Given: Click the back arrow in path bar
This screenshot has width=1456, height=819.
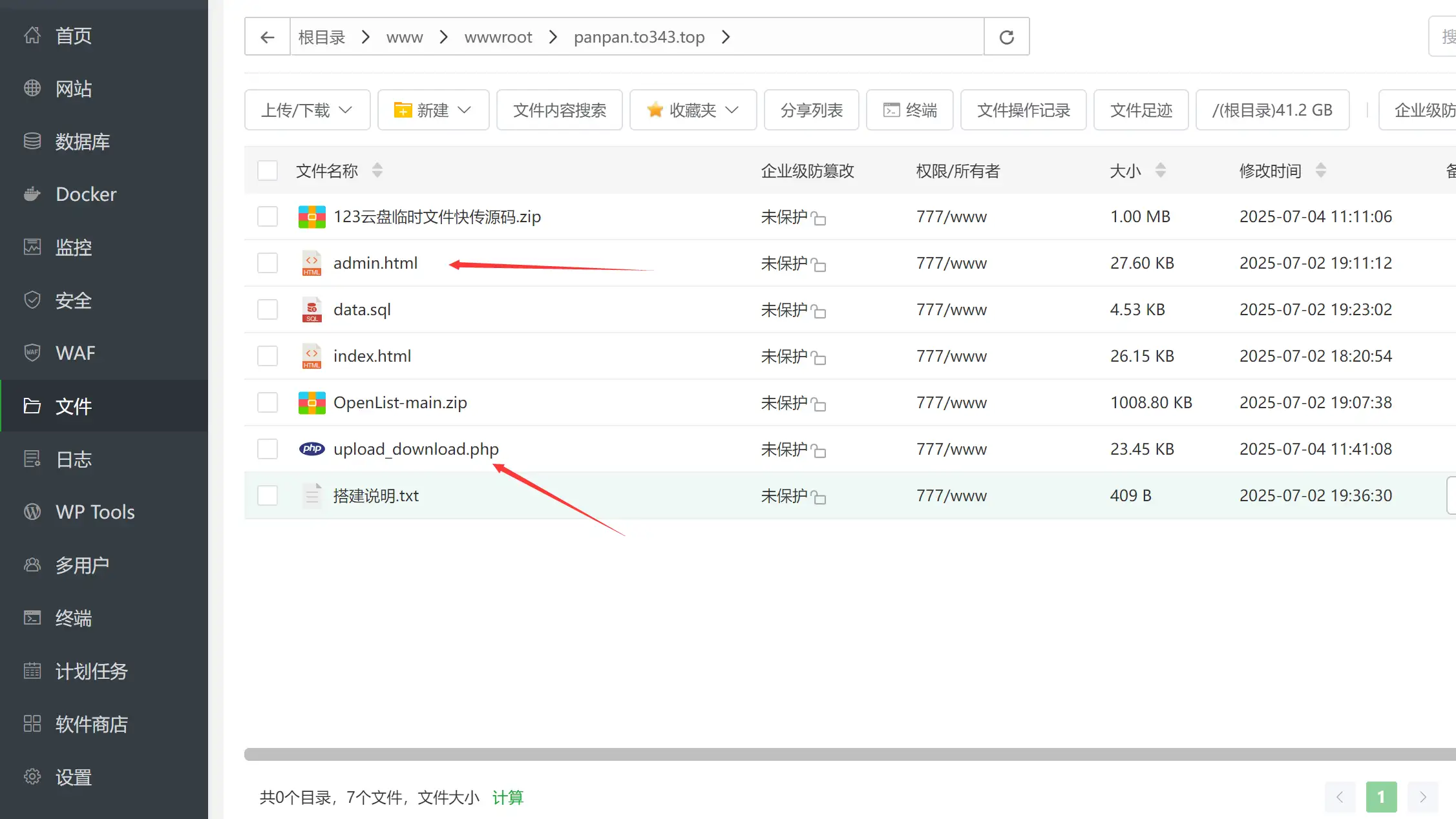Looking at the screenshot, I should (267, 37).
